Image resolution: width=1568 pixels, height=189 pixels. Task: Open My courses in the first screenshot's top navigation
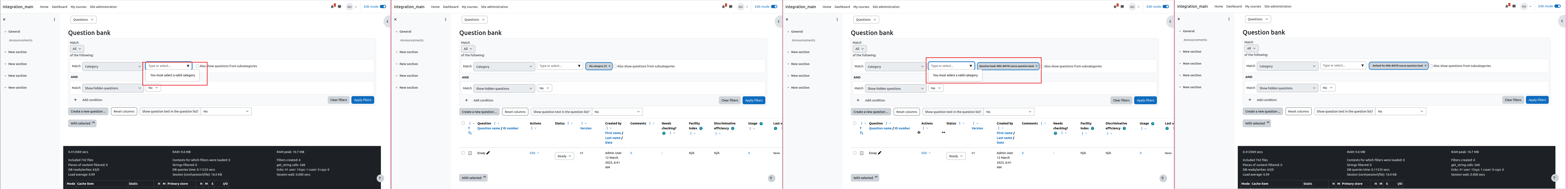pyautogui.click(x=79, y=7)
